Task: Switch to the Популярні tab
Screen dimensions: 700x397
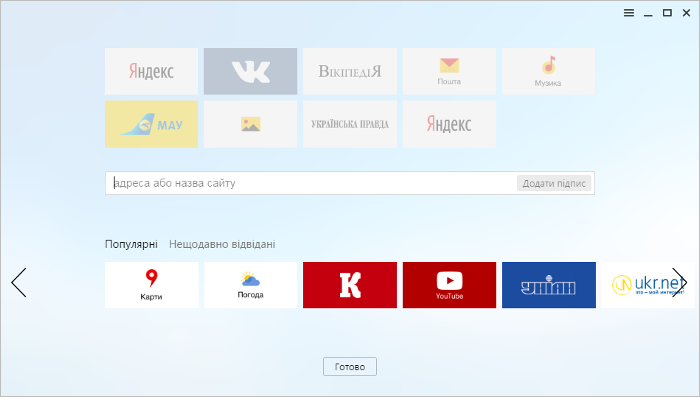Action: click(x=131, y=244)
